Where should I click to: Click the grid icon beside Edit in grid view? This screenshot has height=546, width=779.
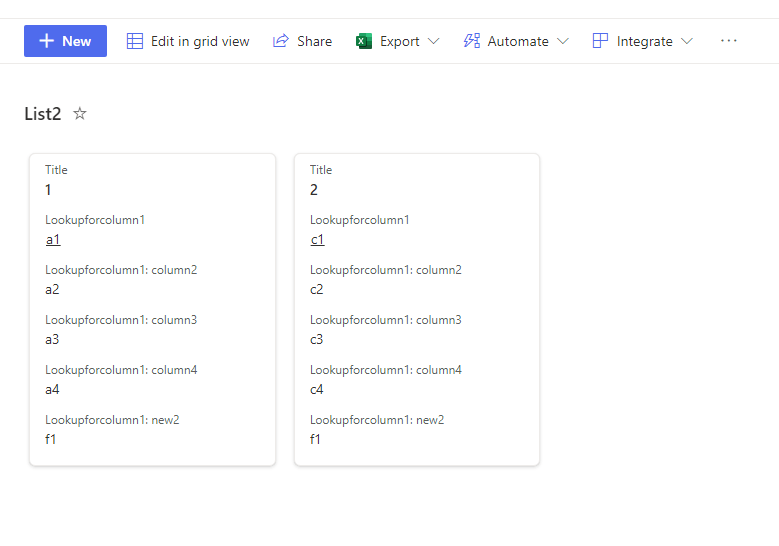click(135, 41)
